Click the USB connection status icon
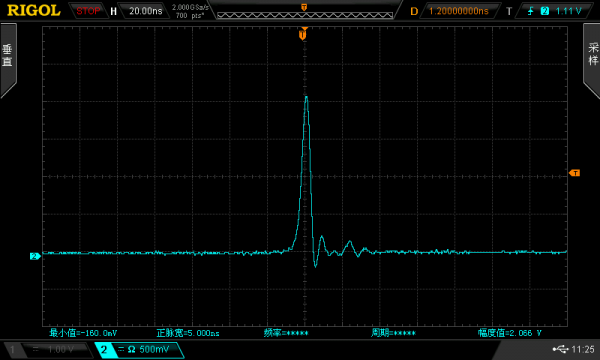The image size is (600, 360). (560, 349)
